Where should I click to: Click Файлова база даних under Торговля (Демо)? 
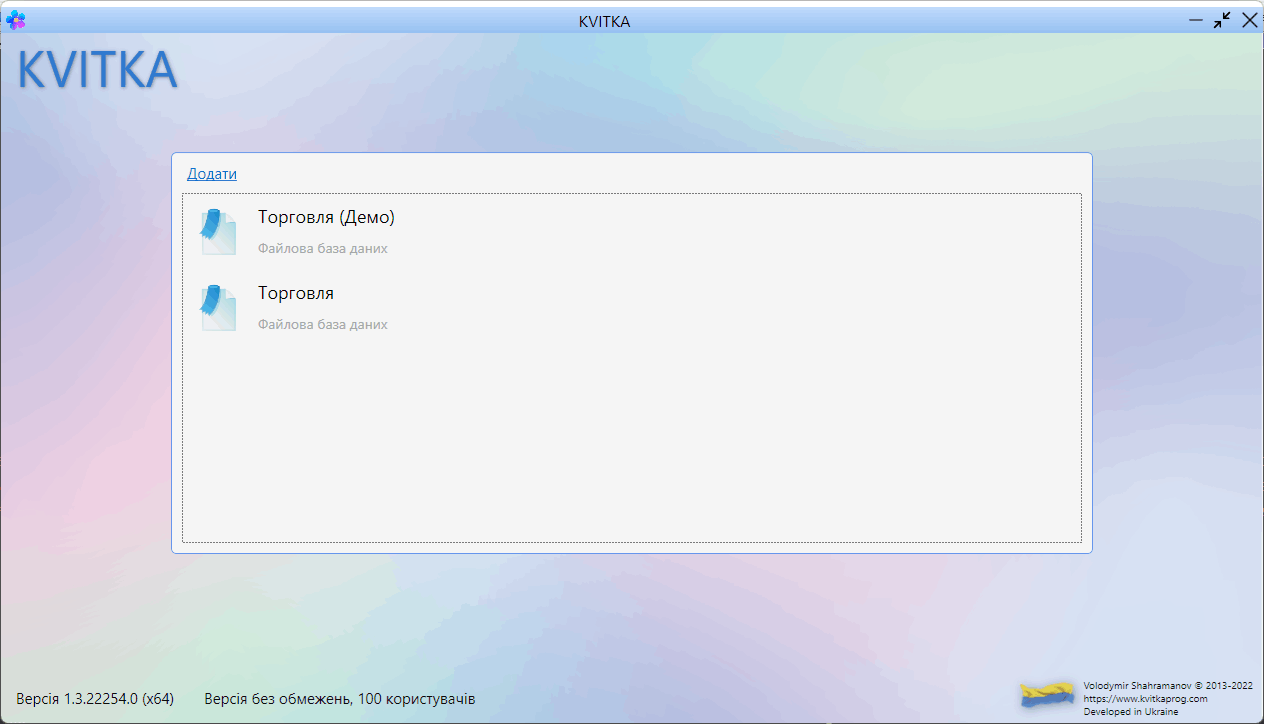tap(323, 248)
